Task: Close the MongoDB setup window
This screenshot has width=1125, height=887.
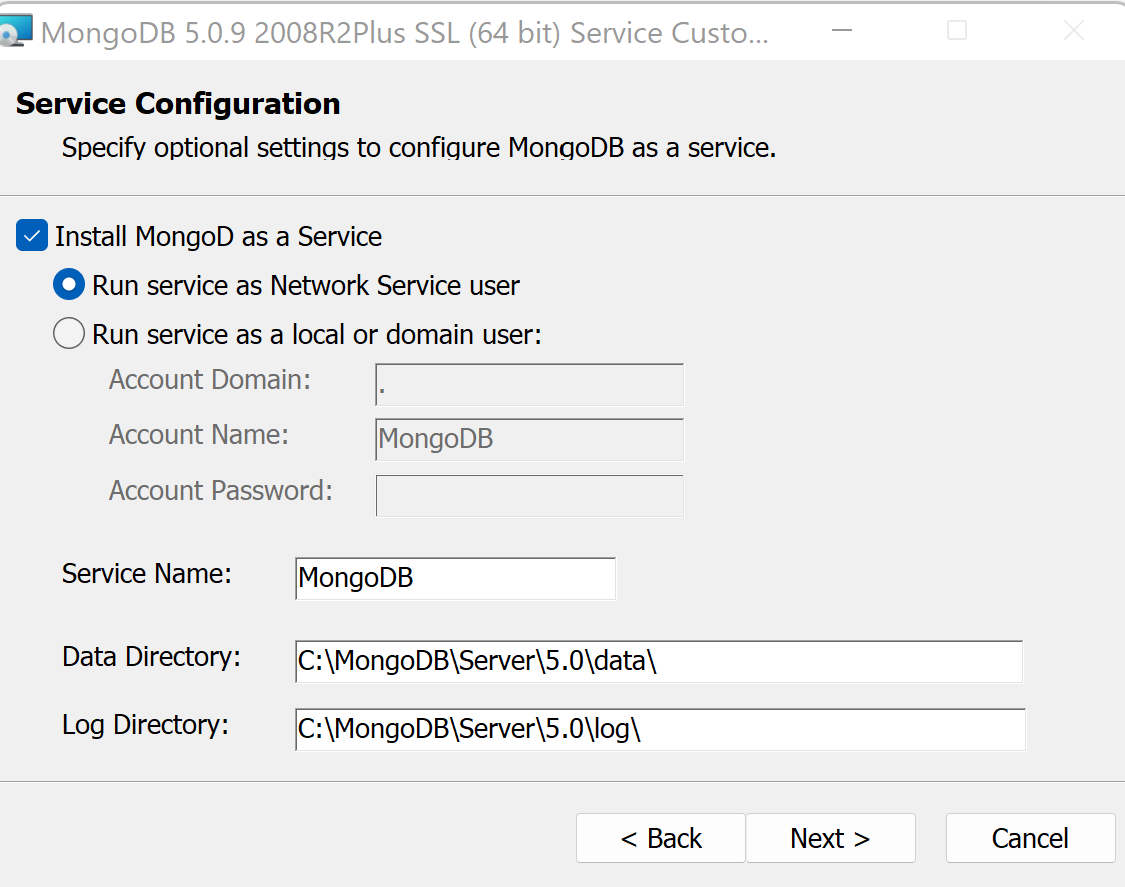Action: (1073, 31)
